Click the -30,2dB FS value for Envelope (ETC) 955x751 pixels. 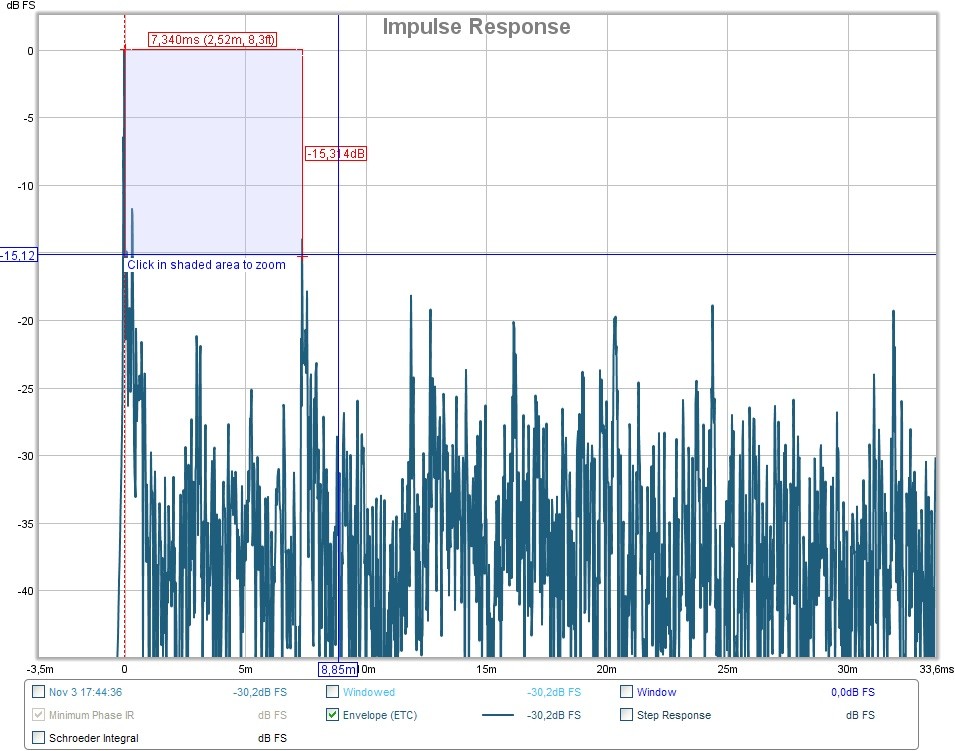[554, 715]
